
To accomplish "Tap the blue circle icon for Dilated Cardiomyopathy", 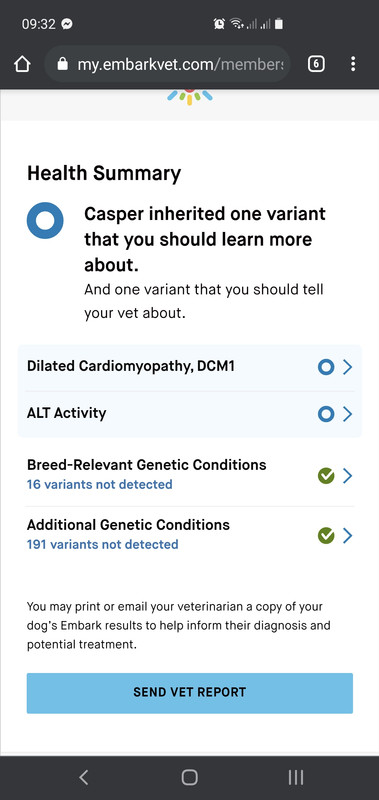I will [x=325, y=367].
